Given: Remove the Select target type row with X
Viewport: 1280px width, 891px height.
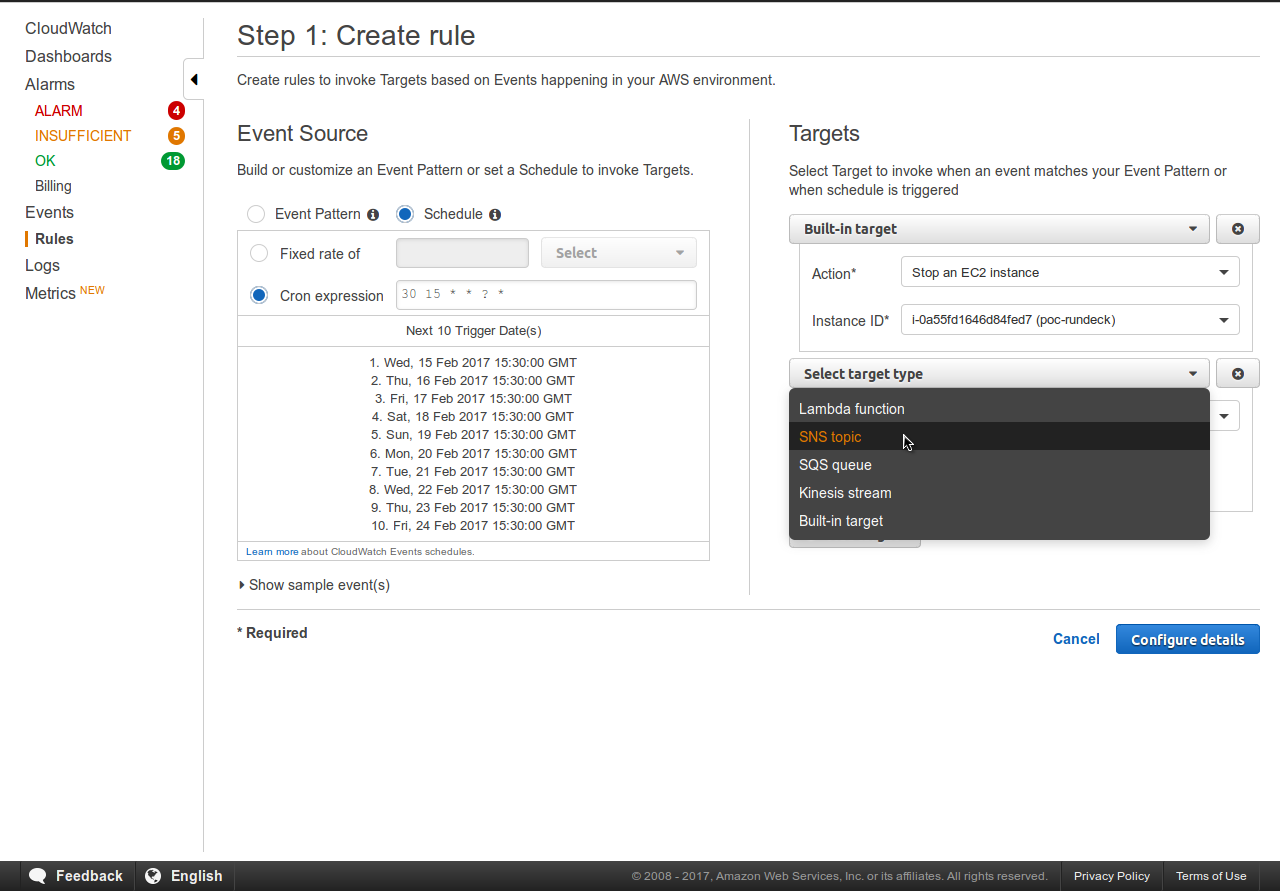Looking at the screenshot, I should click(1238, 373).
